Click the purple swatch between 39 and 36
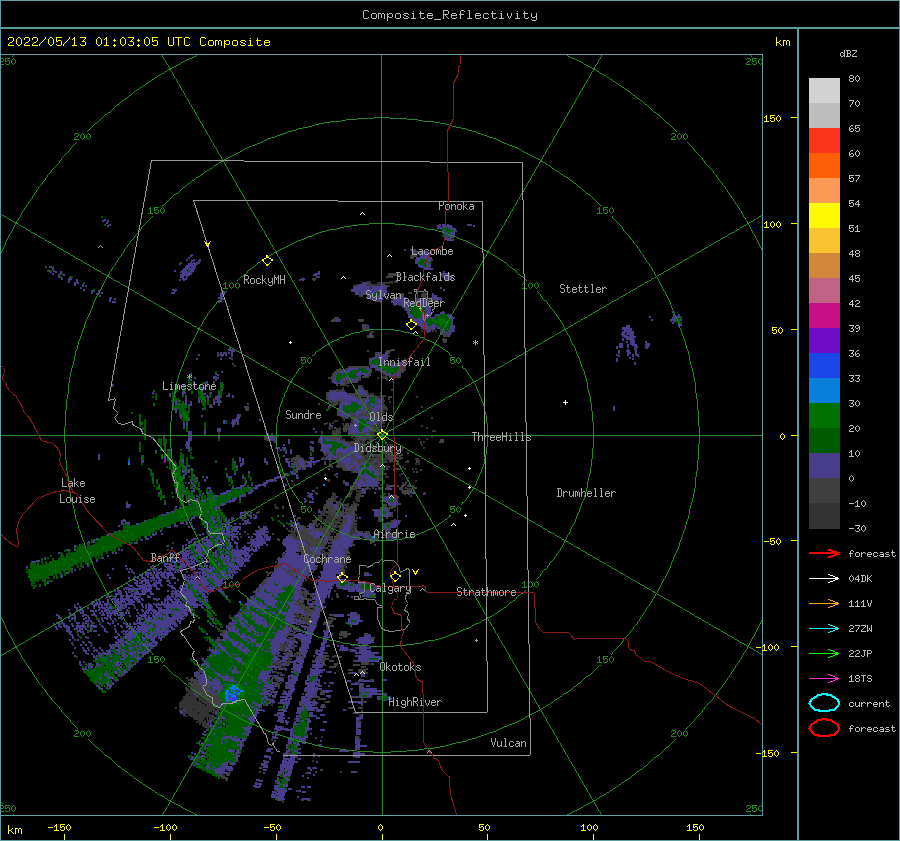Image resolution: width=900 pixels, height=841 pixels. click(824, 341)
